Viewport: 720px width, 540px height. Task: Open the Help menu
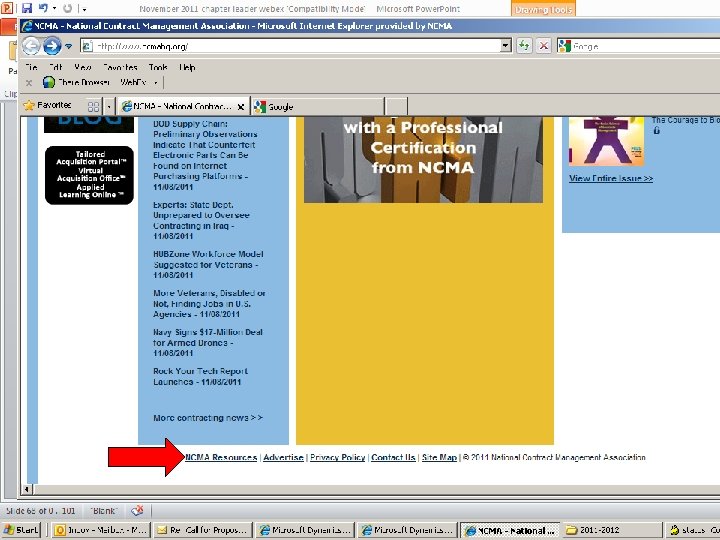[187, 67]
